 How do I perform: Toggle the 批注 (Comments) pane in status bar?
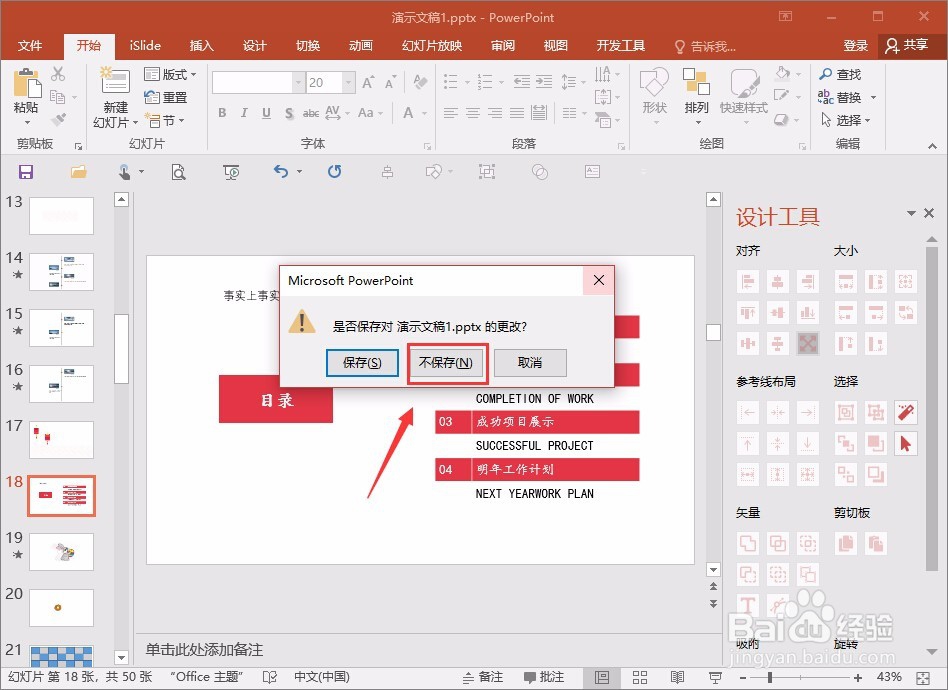(x=544, y=677)
